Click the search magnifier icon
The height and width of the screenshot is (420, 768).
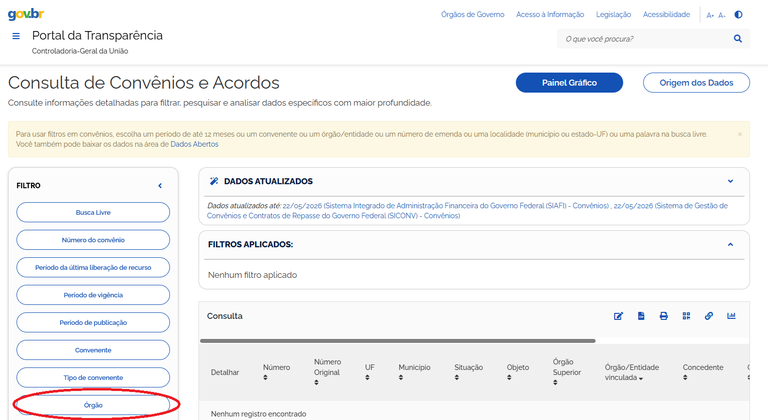click(x=738, y=39)
